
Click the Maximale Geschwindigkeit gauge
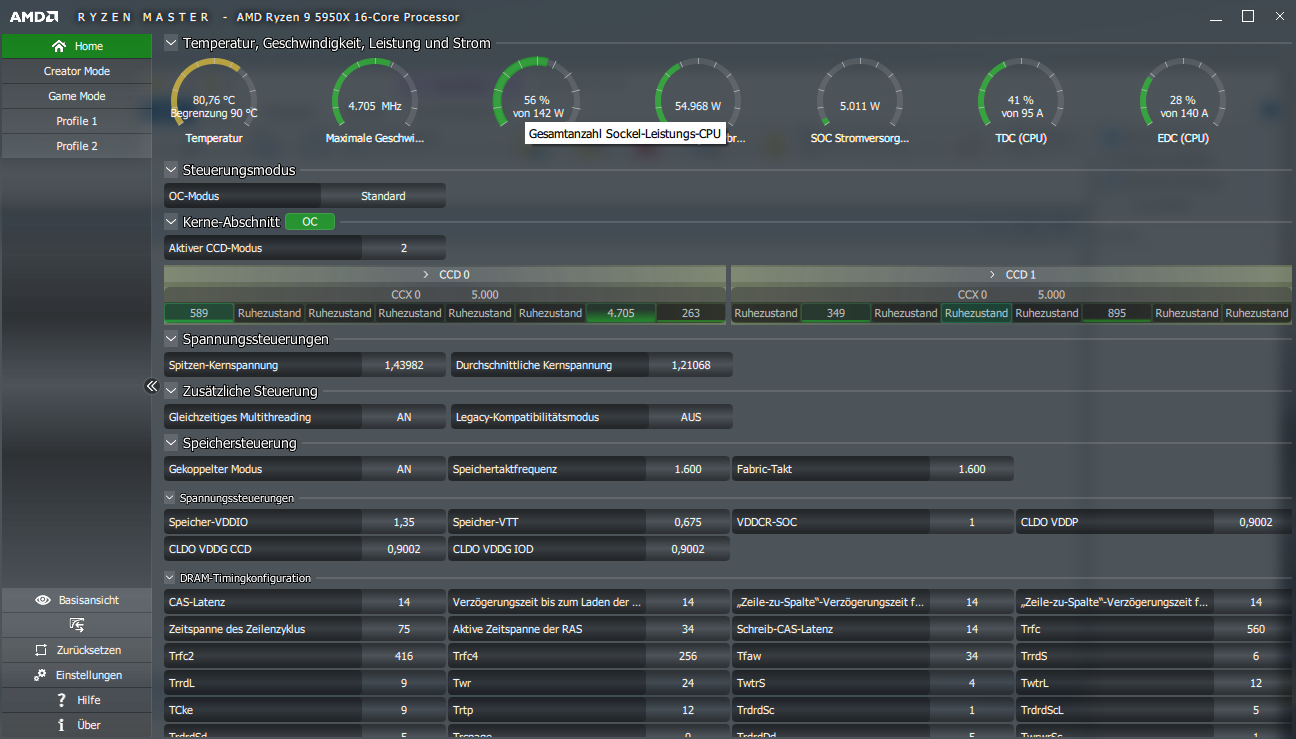(375, 101)
